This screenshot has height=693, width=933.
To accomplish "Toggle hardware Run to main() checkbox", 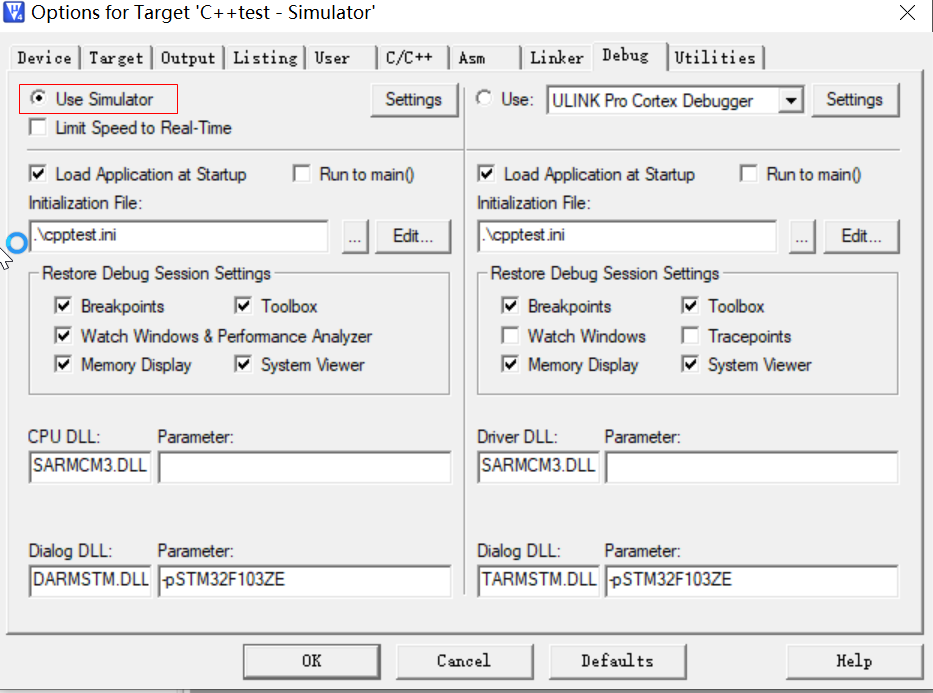I will tap(749, 174).
